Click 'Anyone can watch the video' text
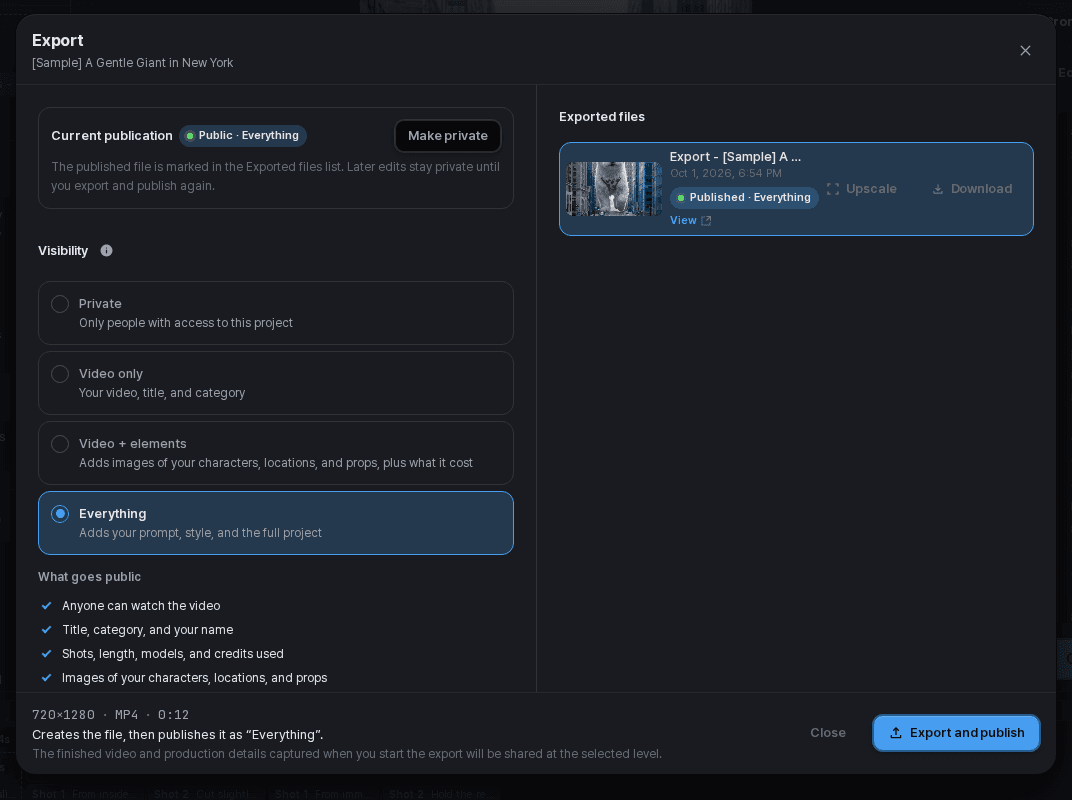 141,606
